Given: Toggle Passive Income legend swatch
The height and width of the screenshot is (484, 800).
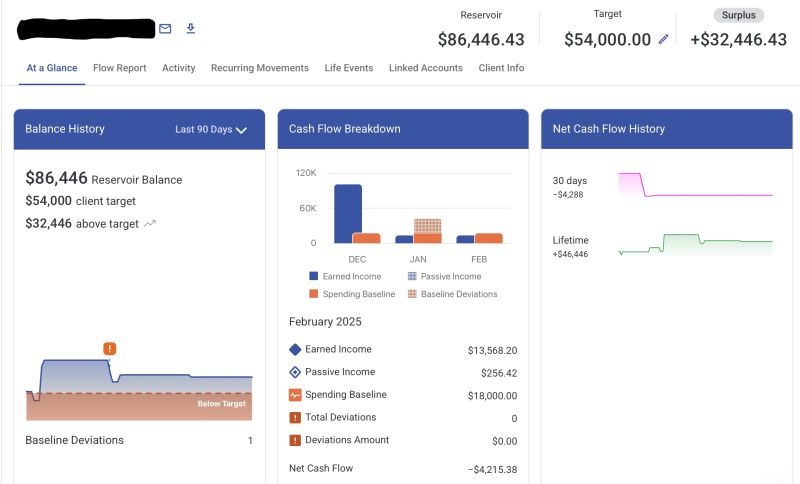Looking at the screenshot, I should (x=412, y=276).
